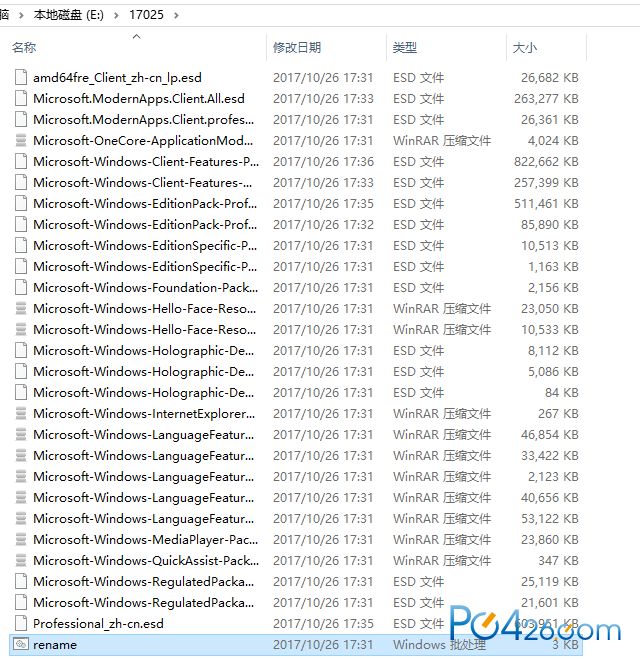Click icon of 25,119 KB RegulatedPacka file
Viewport: 640px width, 659px height.
(x=21, y=582)
